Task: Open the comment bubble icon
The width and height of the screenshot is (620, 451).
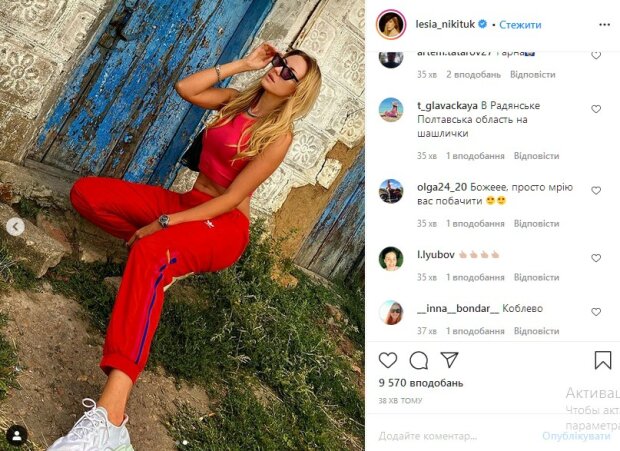Action: 418,360
